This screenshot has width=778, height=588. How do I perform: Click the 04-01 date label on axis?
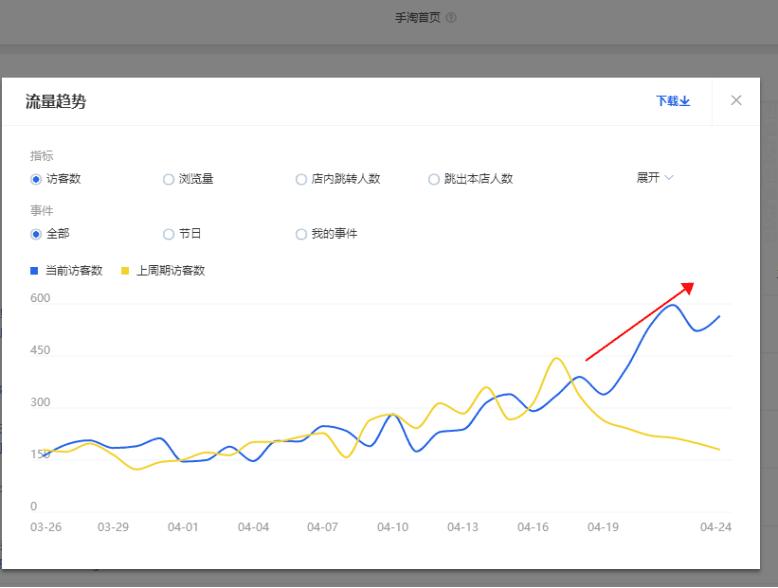click(183, 527)
